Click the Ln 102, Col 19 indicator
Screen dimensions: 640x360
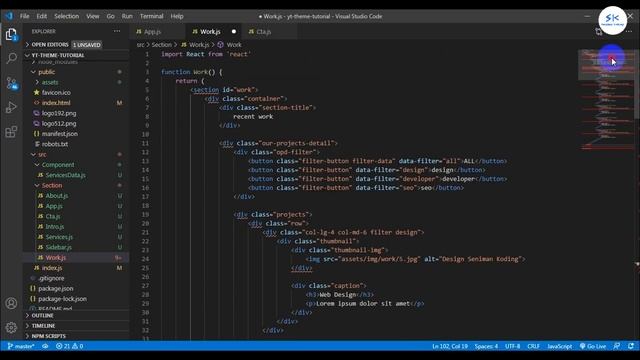pyautogui.click(x=450, y=346)
